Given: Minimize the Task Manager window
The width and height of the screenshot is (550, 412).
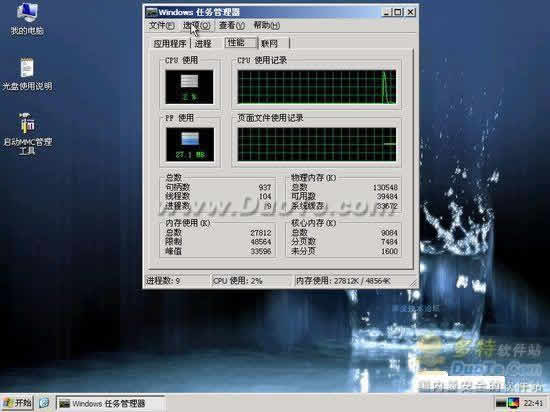Looking at the screenshot, I should click(386, 12).
